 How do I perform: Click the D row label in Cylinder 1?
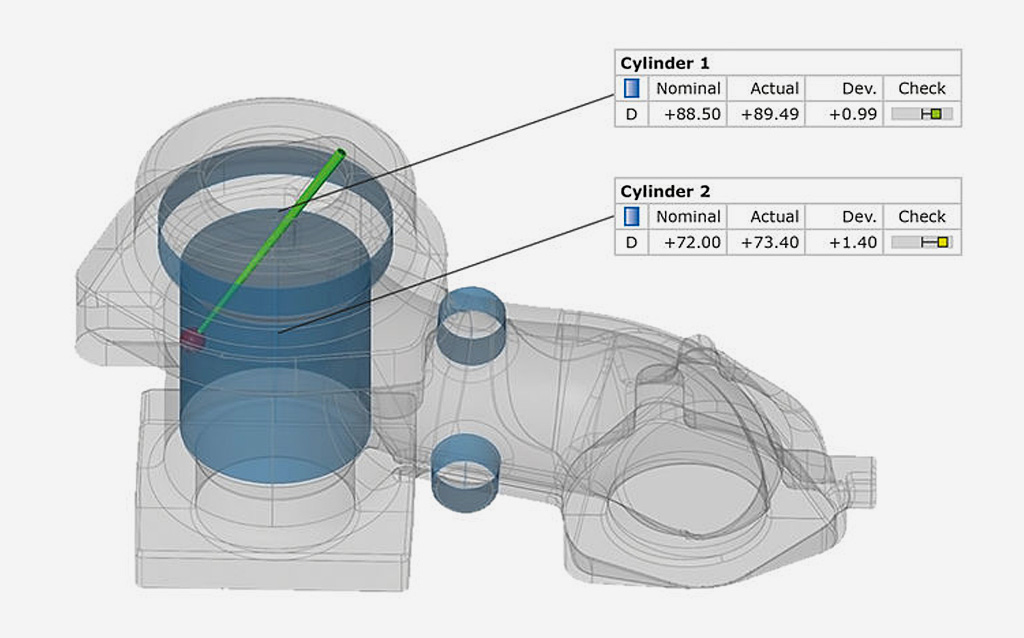pos(631,114)
